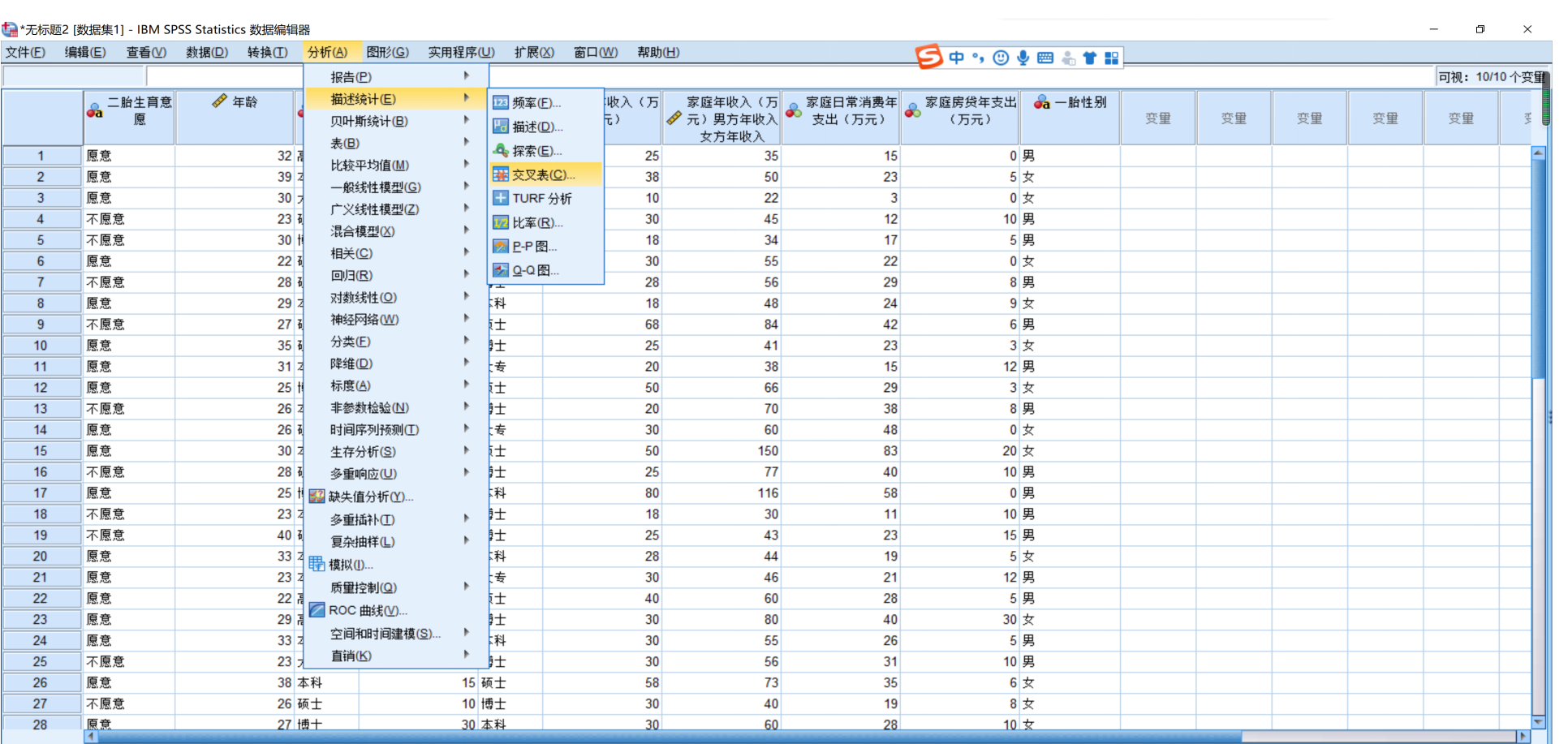Open the 编辑(E) menu

point(85,52)
